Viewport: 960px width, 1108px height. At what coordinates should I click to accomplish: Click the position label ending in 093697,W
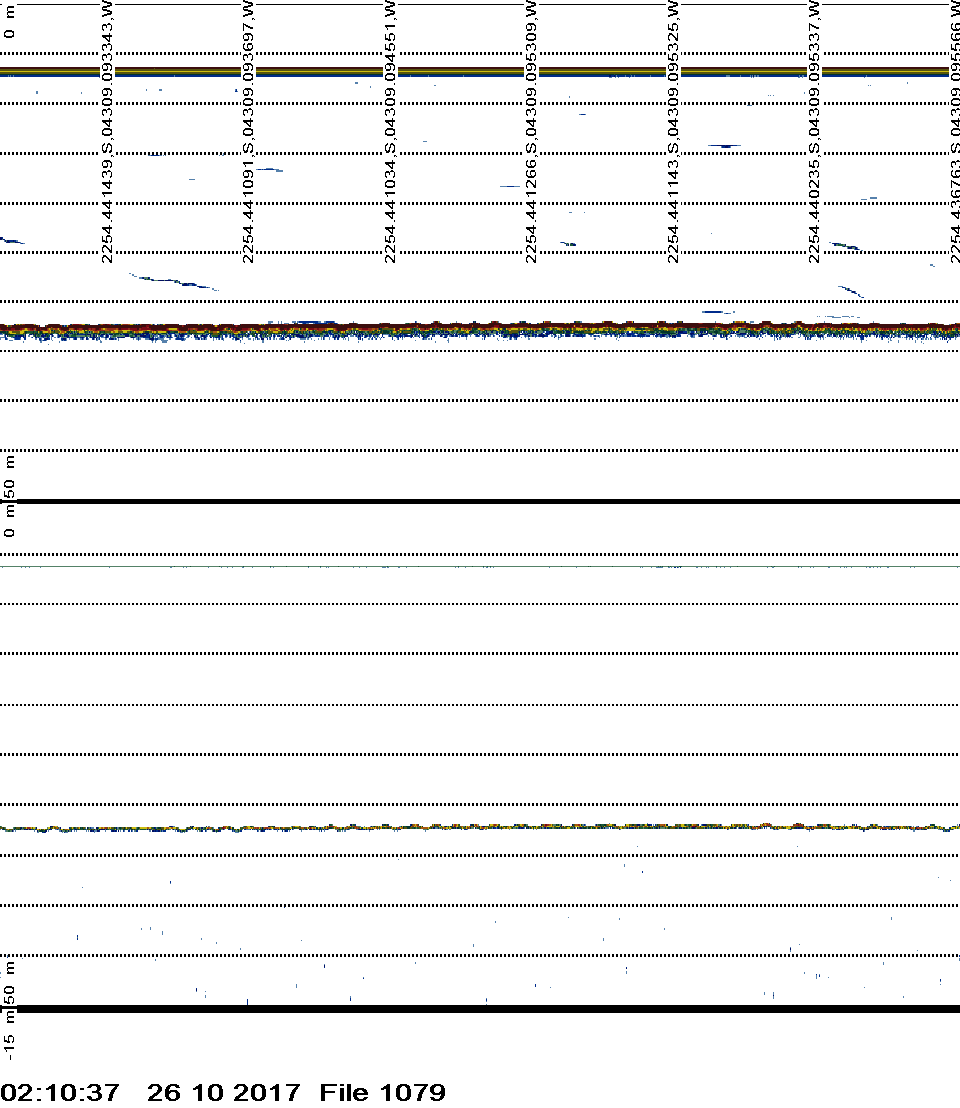coord(249,130)
